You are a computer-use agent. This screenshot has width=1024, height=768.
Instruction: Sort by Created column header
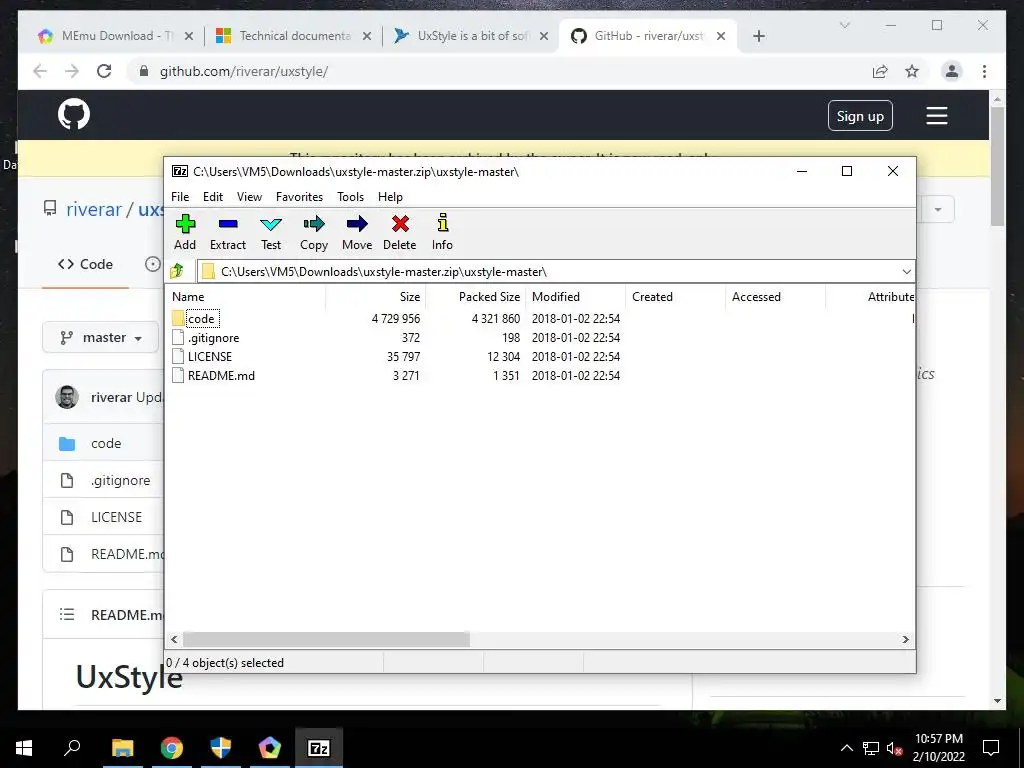[675, 296]
